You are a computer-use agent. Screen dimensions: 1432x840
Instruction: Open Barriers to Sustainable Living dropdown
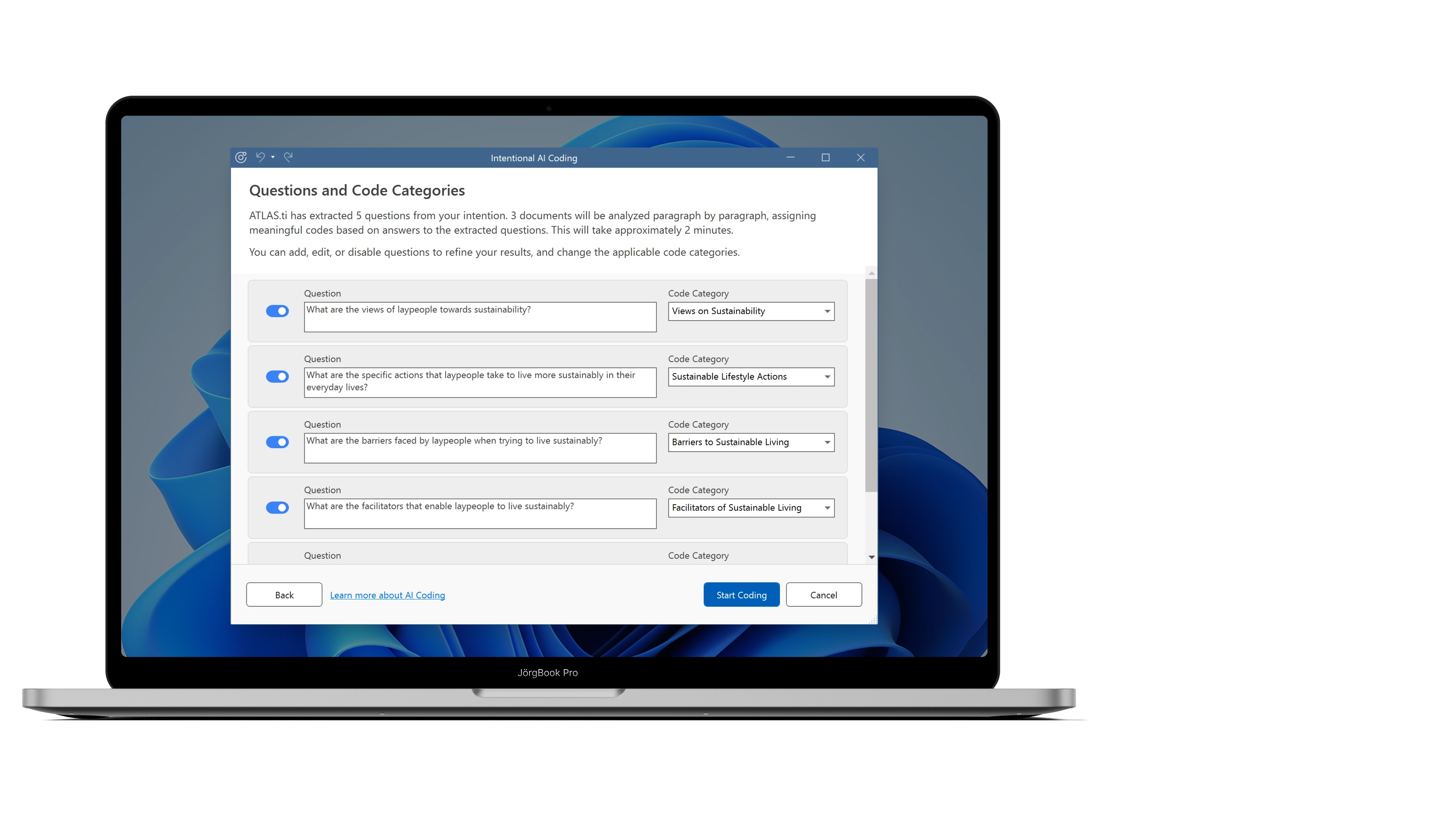[827, 442]
